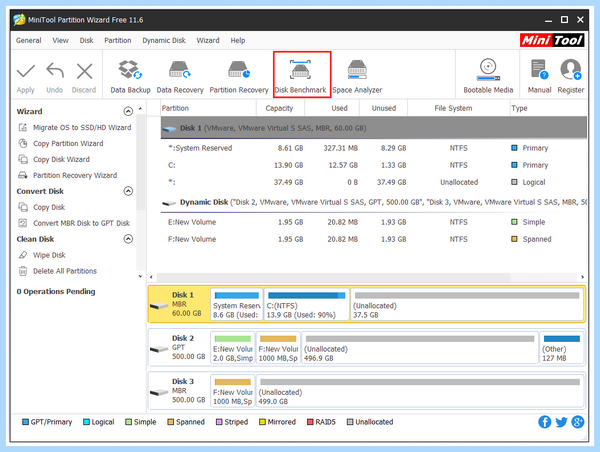Screen dimensions: 600x452
Task: Select the (Other) 127 MB block
Action: 561,348
